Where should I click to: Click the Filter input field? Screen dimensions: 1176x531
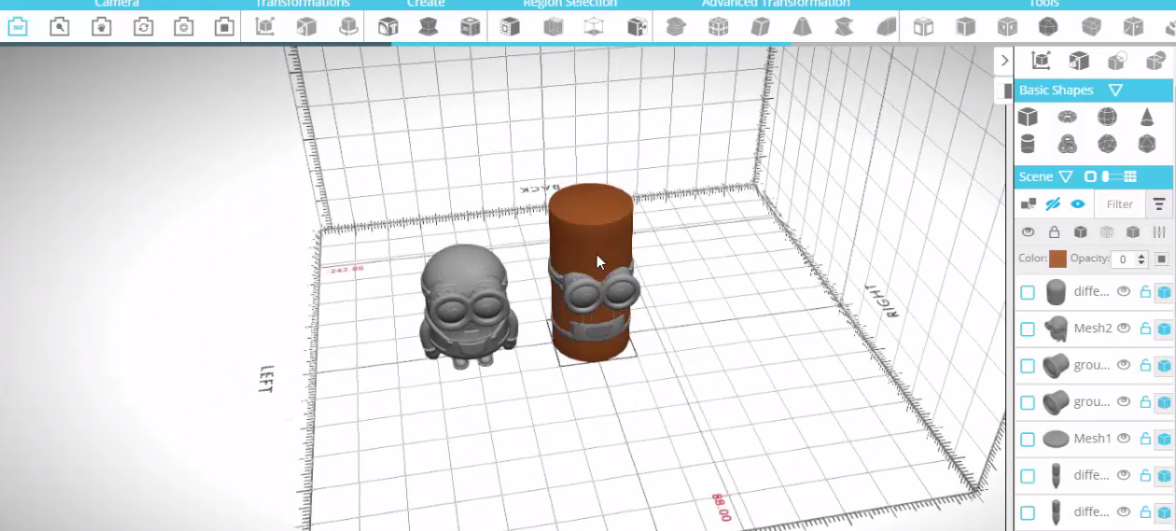coord(1119,204)
